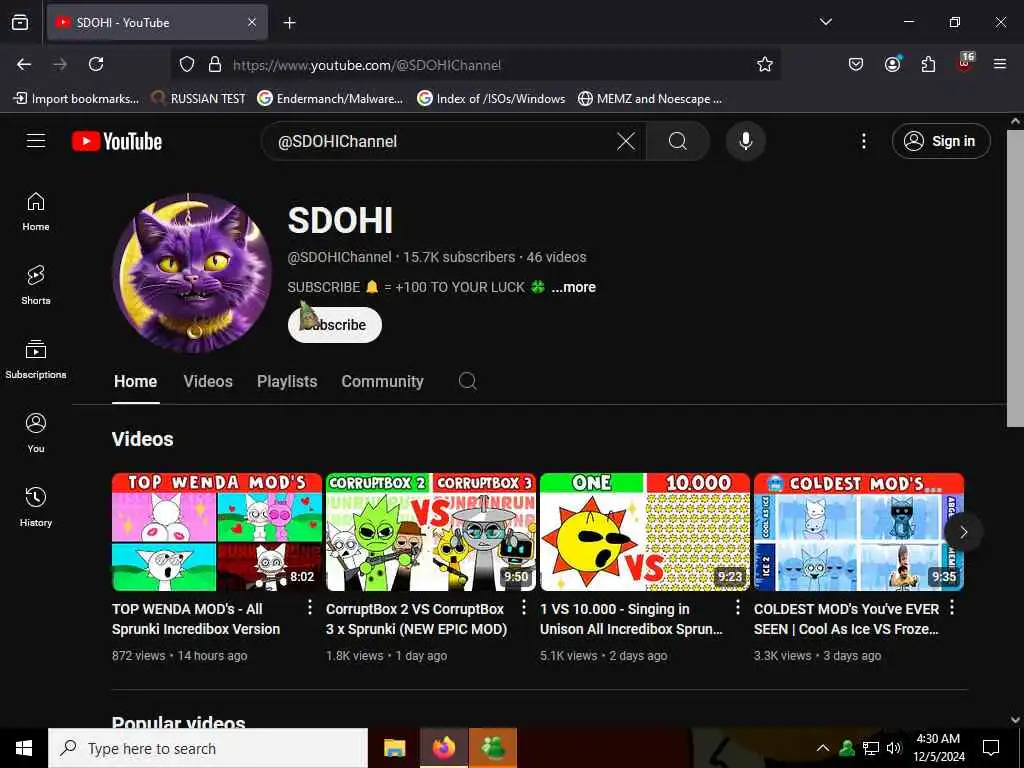Viewport: 1024px width, 768px height.
Task: Open Firefox View button
Action: click(x=20, y=23)
